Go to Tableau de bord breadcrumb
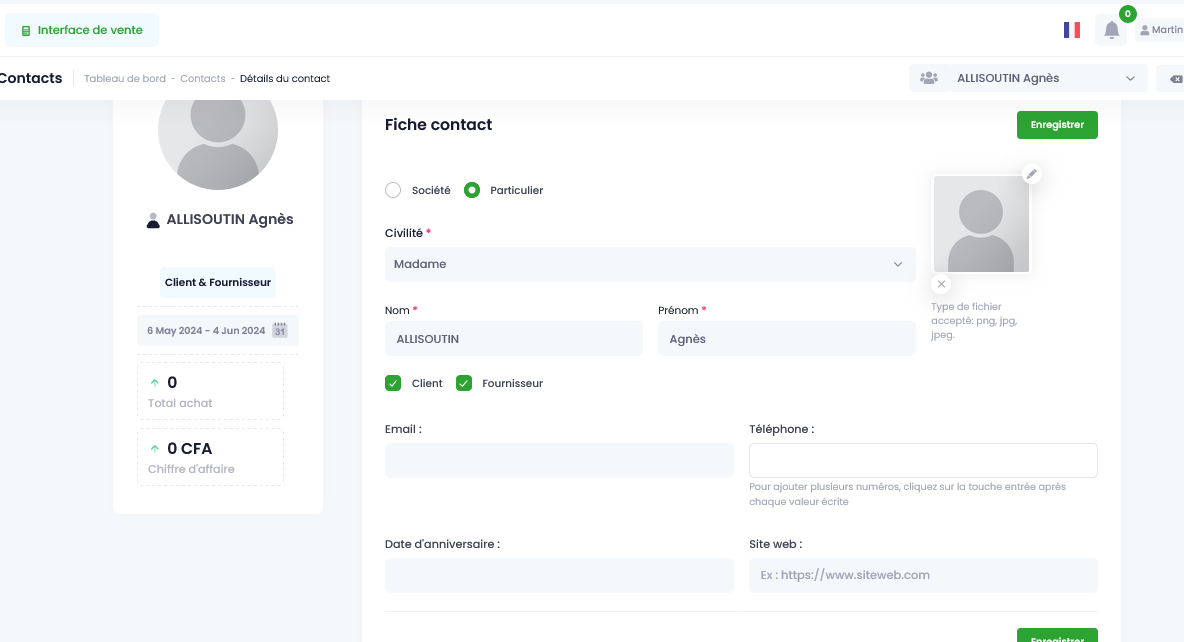This screenshot has width=1184, height=642. pos(125,79)
